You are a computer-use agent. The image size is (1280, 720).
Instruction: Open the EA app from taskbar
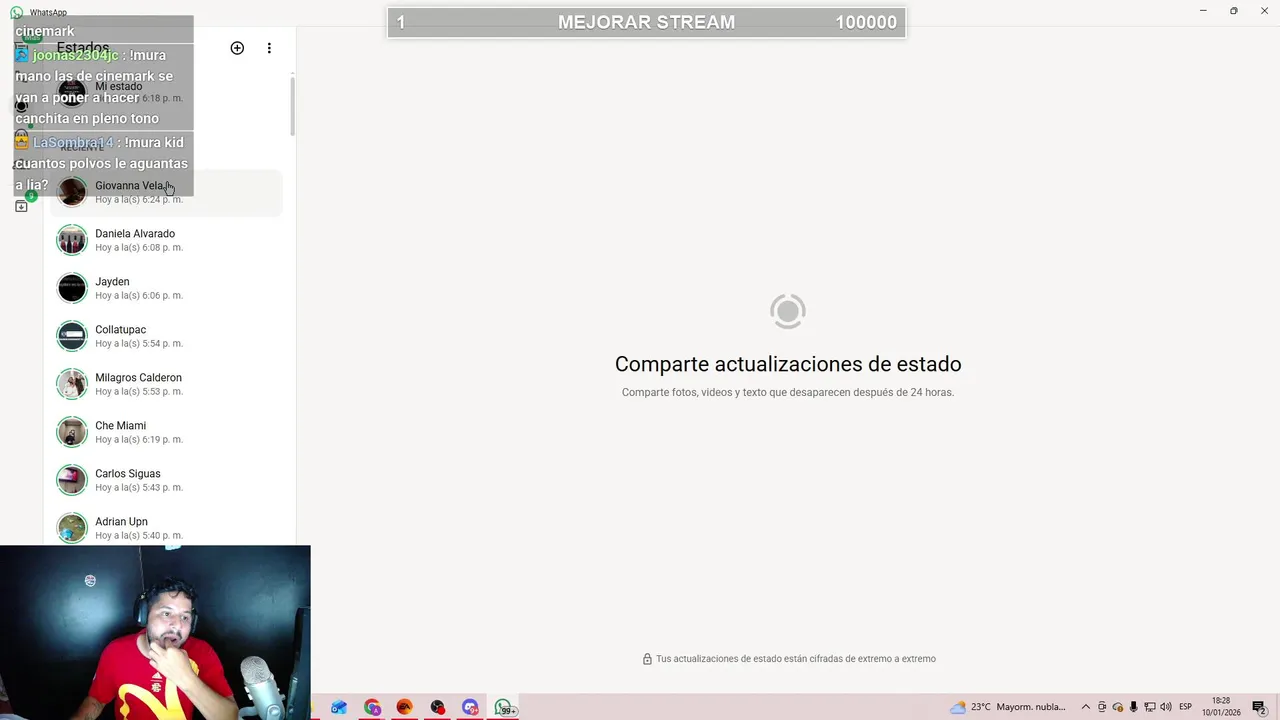tap(404, 707)
